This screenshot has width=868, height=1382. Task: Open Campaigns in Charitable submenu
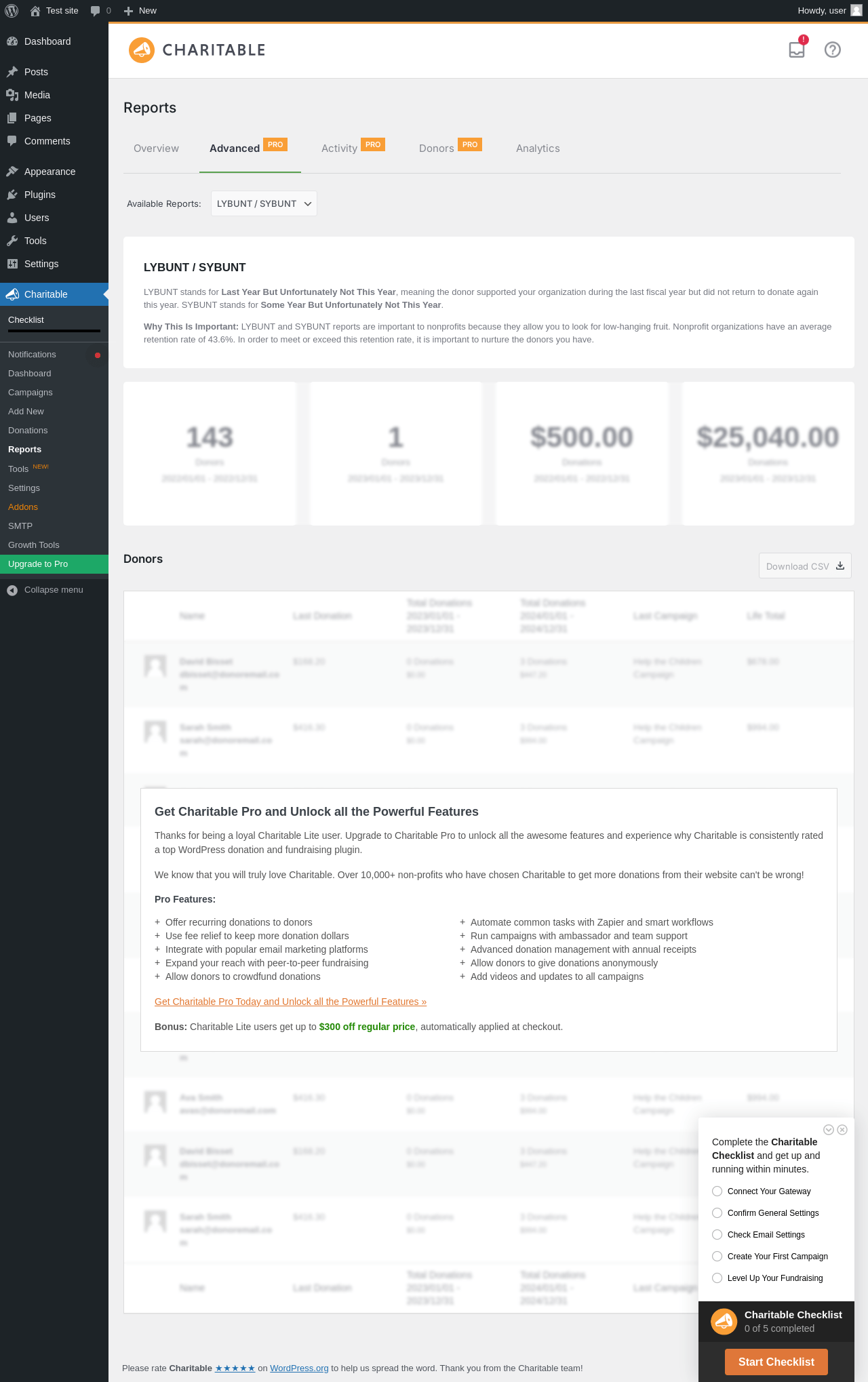point(31,393)
